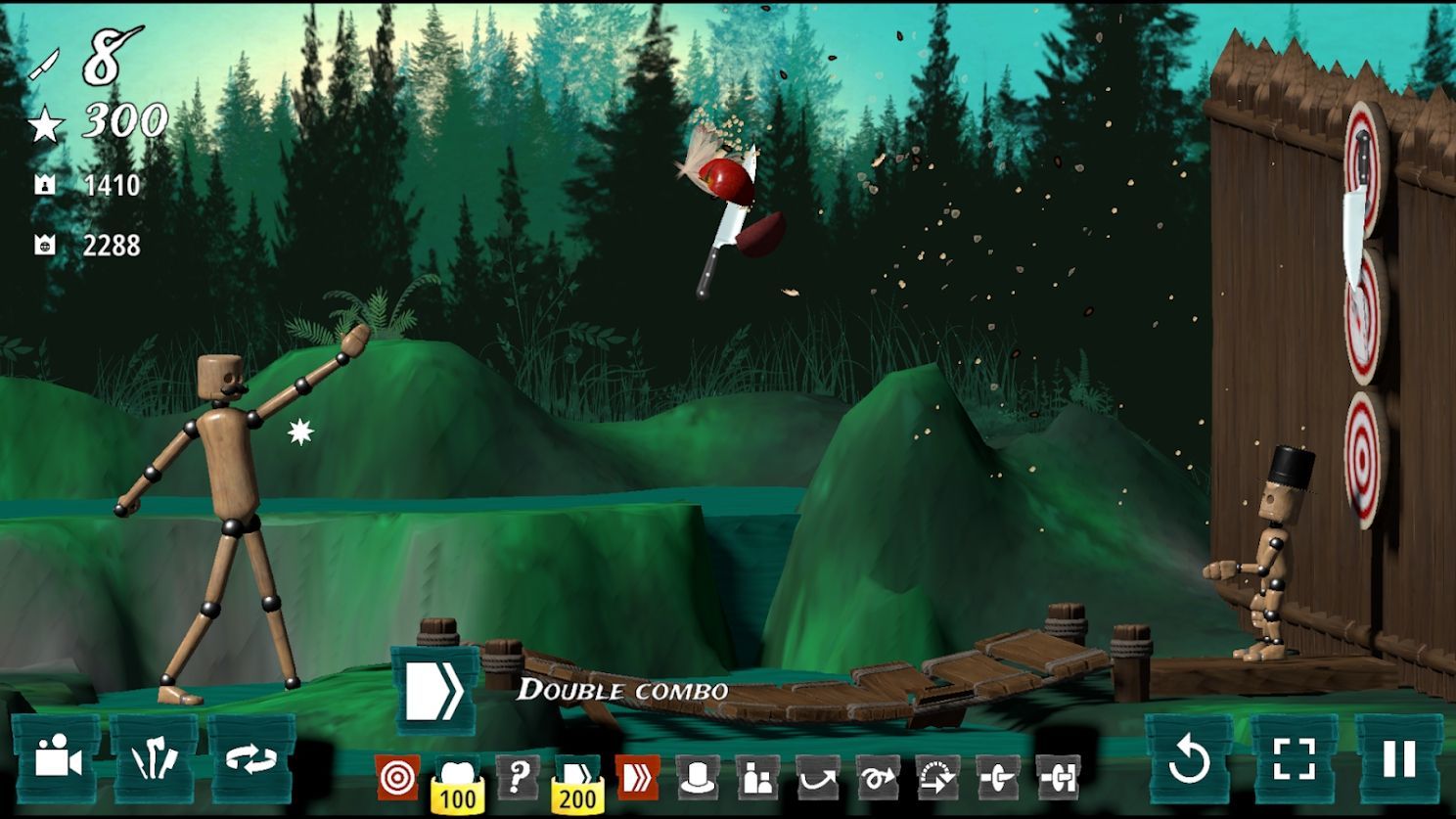Click the dashed arc arrow icon
The height and width of the screenshot is (819, 1456).
pyautogui.click(x=937, y=778)
